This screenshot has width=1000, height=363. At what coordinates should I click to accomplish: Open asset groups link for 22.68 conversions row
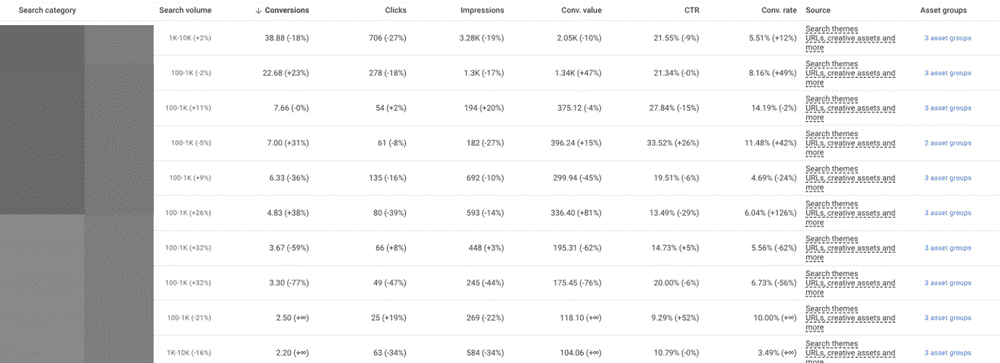click(x=948, y=73)
